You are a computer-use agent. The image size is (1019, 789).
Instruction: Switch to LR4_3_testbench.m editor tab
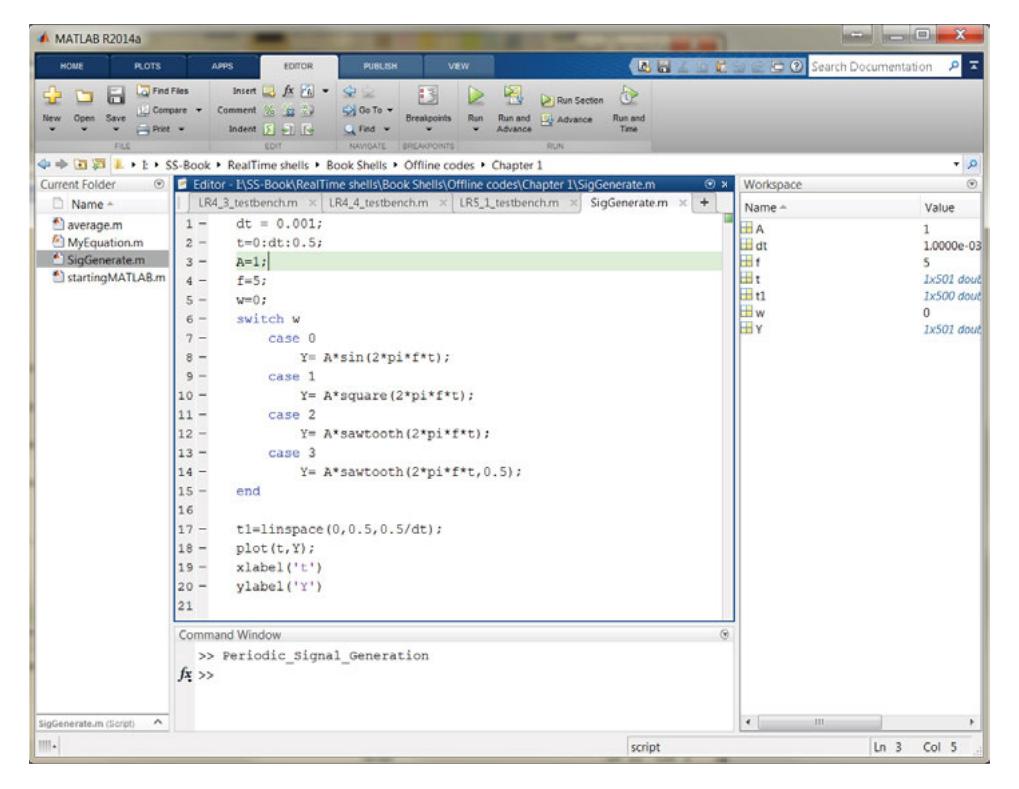[248, 203]
